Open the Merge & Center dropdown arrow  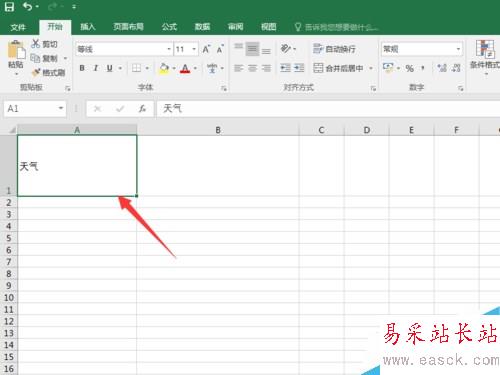371,68
